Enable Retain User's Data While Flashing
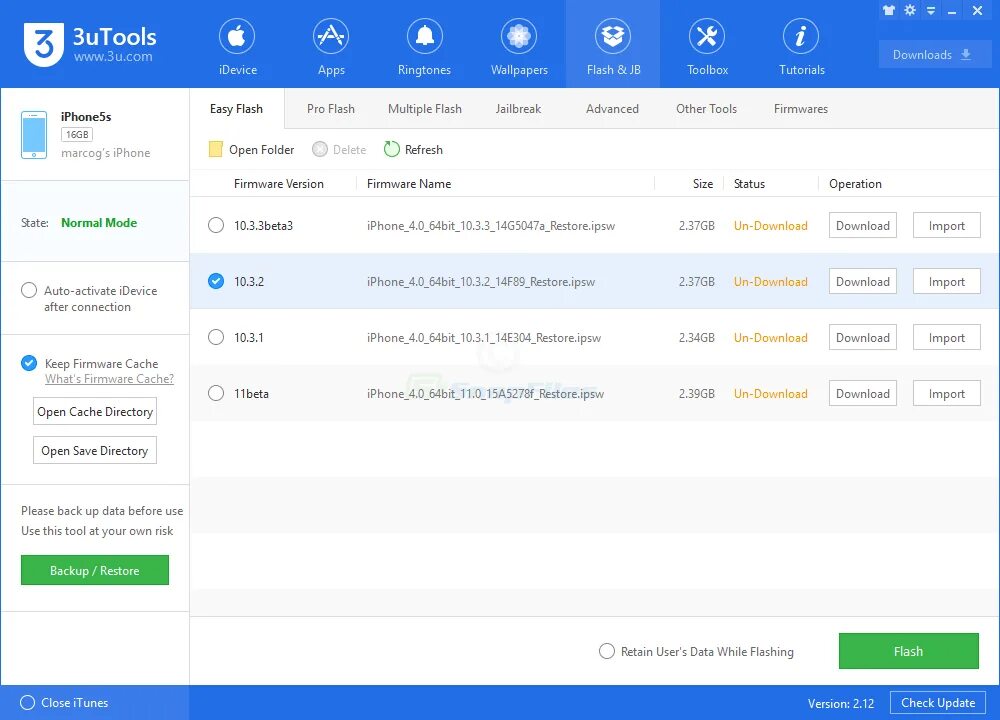The image size is (1000, 720). pos(607,651)
